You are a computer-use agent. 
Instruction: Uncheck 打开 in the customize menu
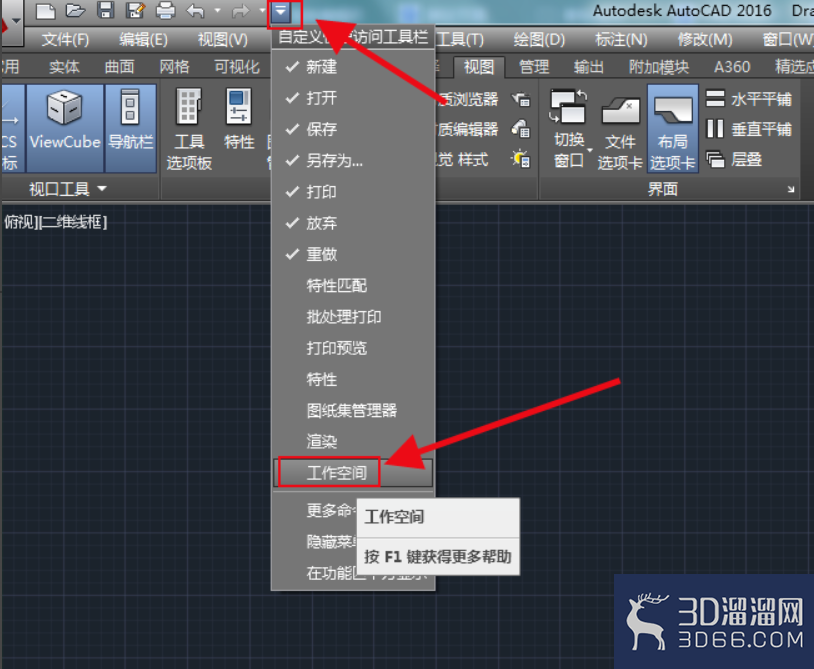pos(353,98)
